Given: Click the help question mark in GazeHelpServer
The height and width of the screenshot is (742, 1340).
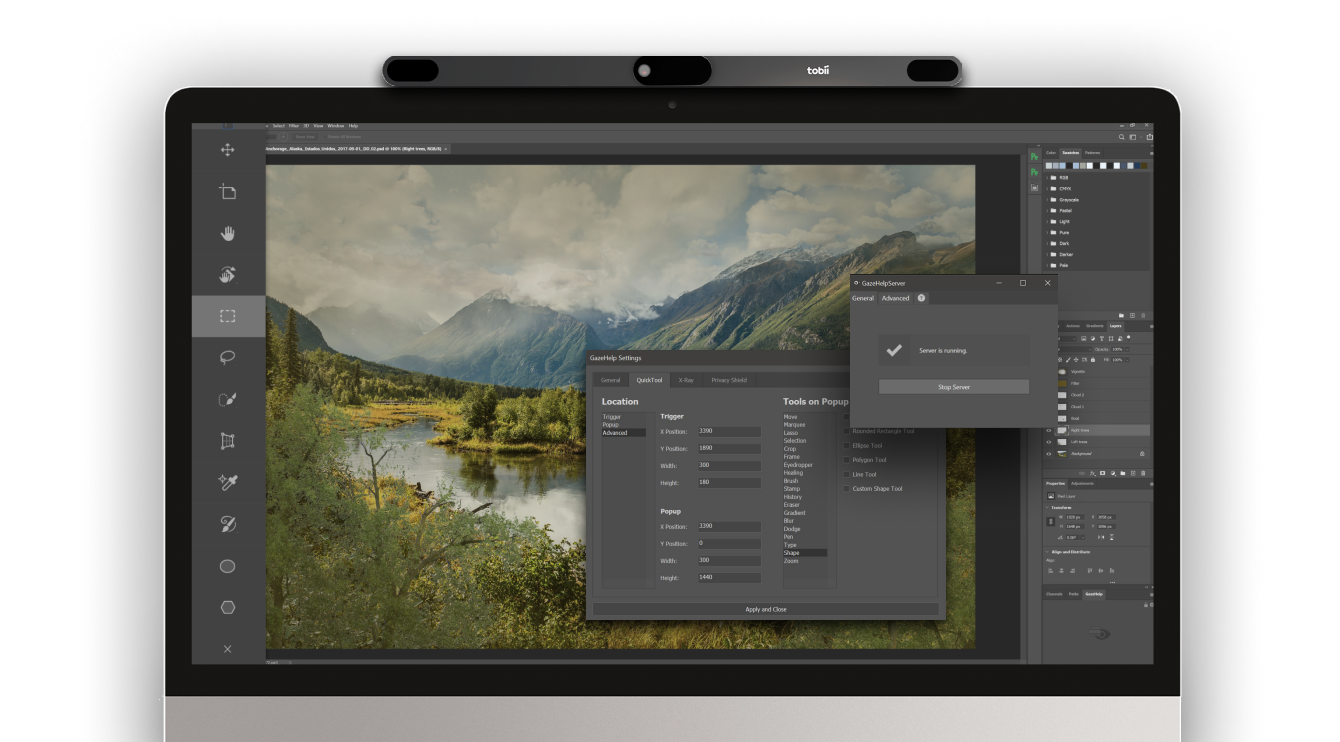Looking at the screenshot, I should (x=921, y=298).
